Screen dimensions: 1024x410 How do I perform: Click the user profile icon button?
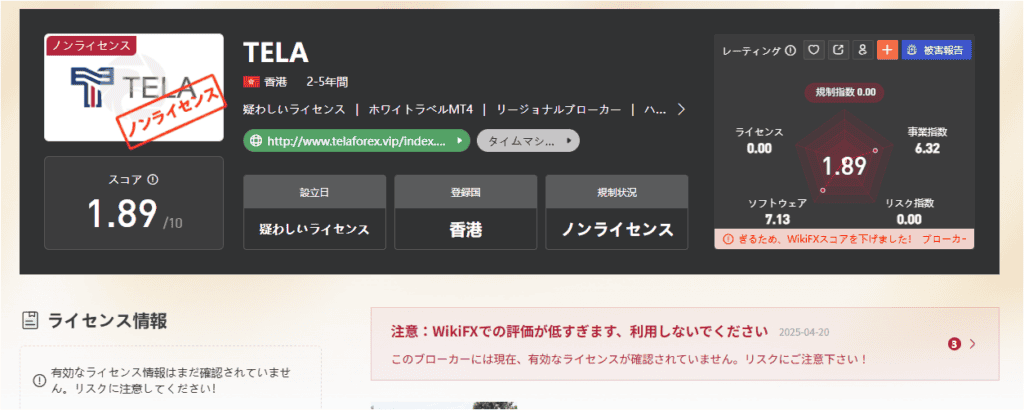(862, 49)
